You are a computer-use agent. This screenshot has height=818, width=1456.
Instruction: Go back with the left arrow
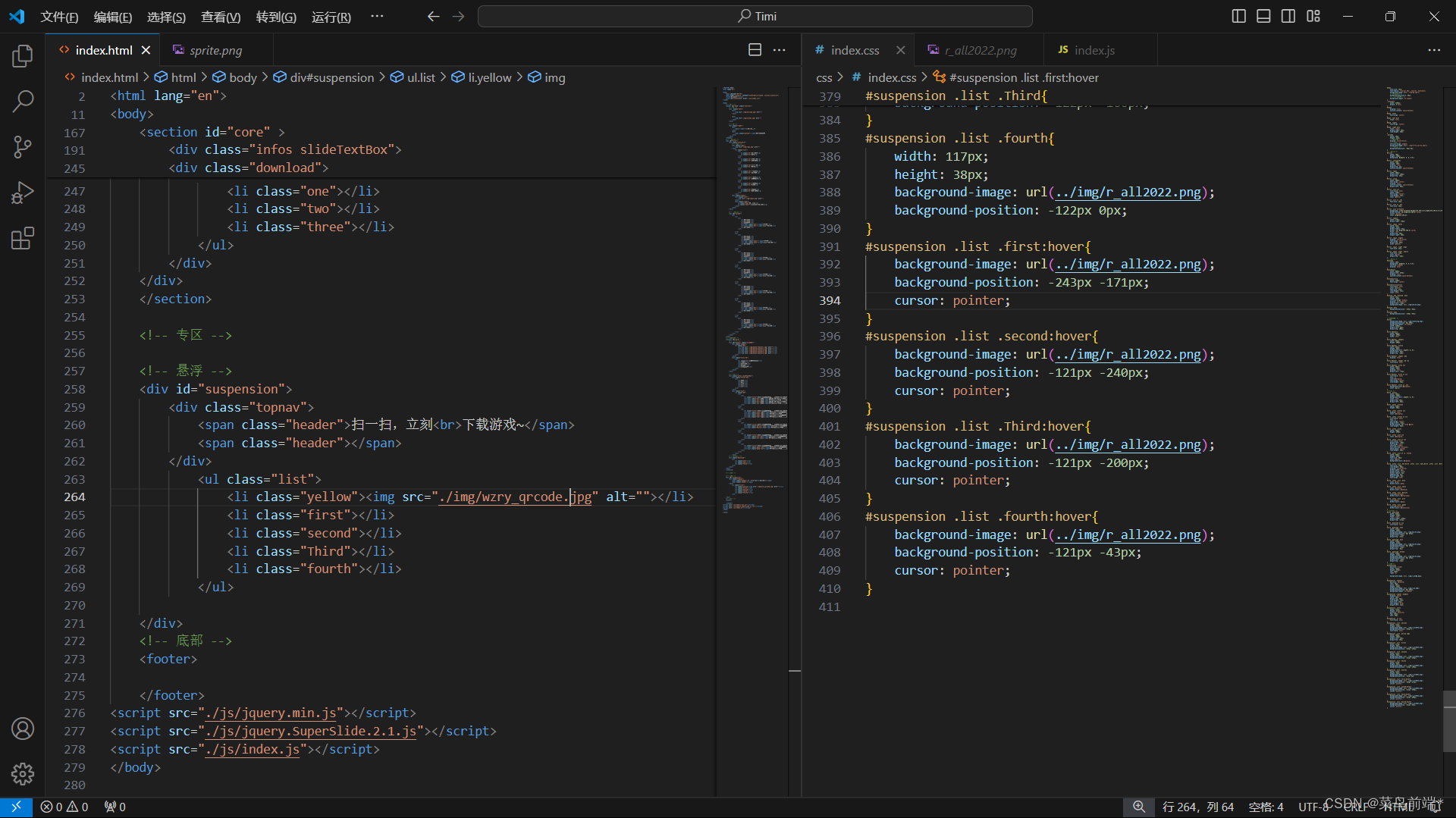[434, 16]
